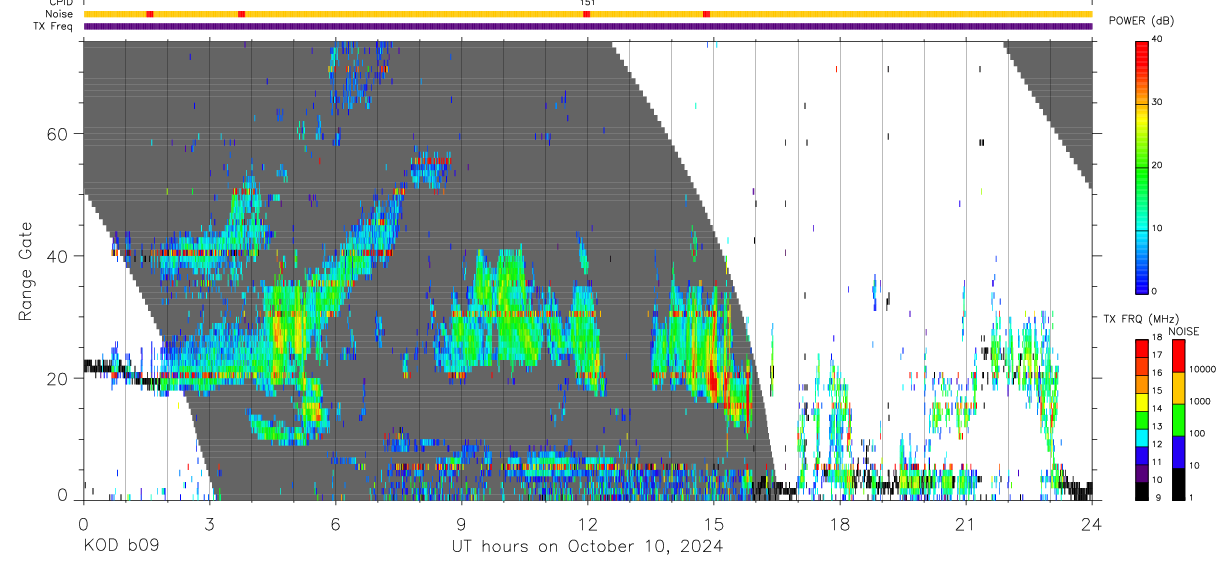Click 'UT hours on October 10, 2024' title

pyautogui.click(x=587, y=547)
